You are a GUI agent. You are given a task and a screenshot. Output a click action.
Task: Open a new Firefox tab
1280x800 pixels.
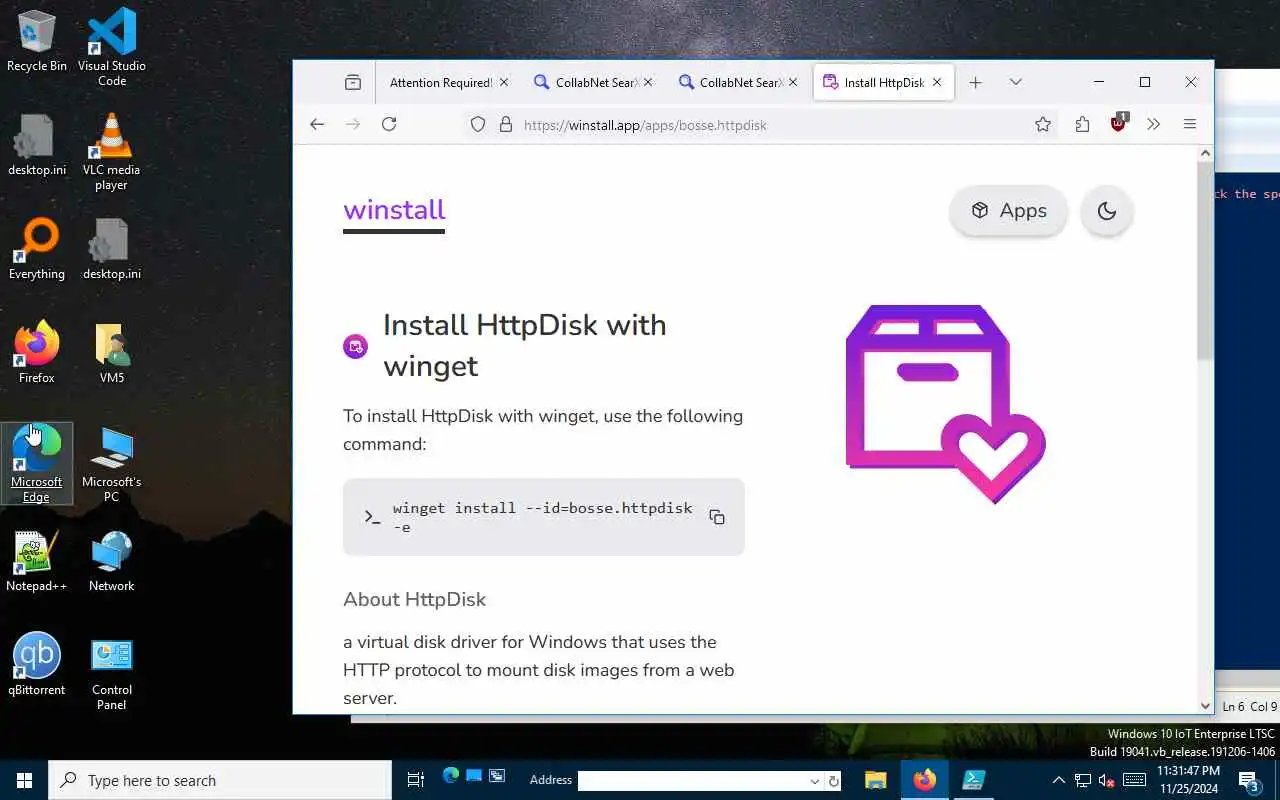pyautogui.click(x=975, y=82)
